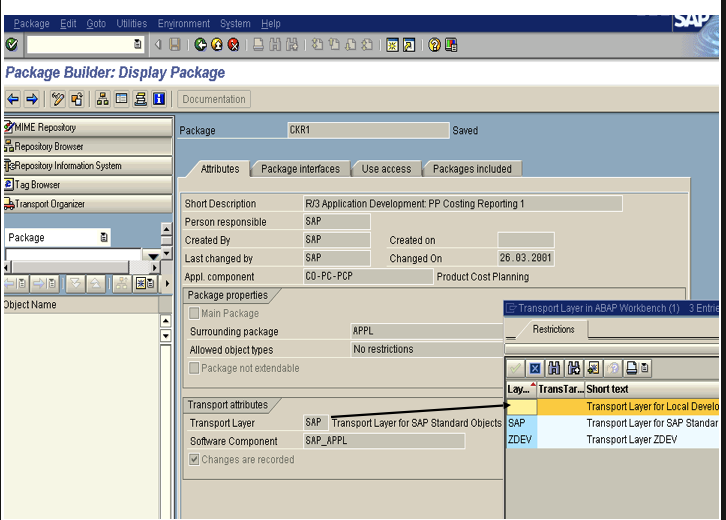Screen dimensions: 726x520
Task: Switch to the Package interfaces tab
Action: (x=300, y=169)
